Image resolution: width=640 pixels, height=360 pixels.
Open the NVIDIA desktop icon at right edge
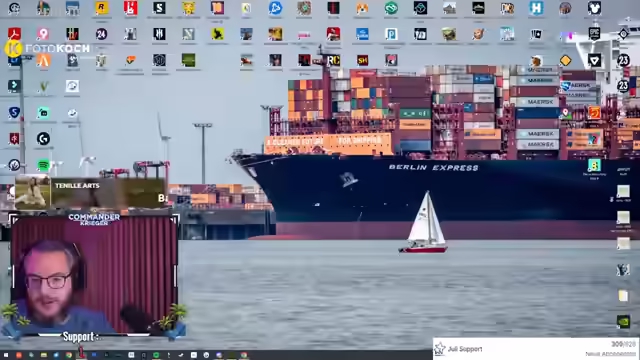[x=623, y=322]
